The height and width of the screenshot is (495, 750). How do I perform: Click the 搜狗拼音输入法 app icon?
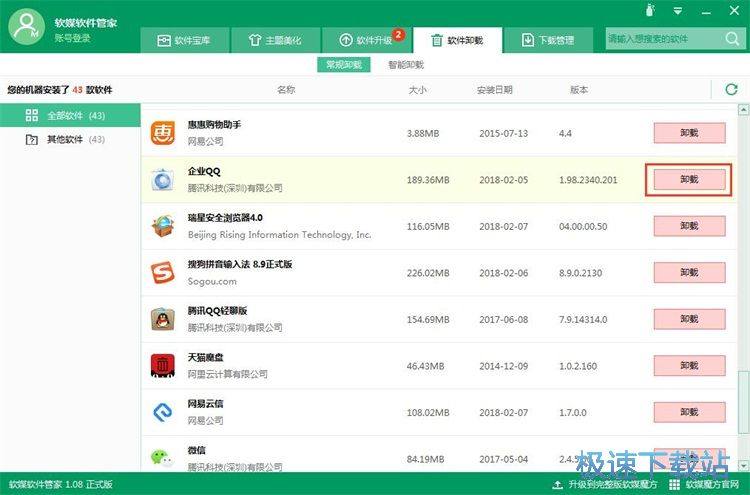point(163,273)
